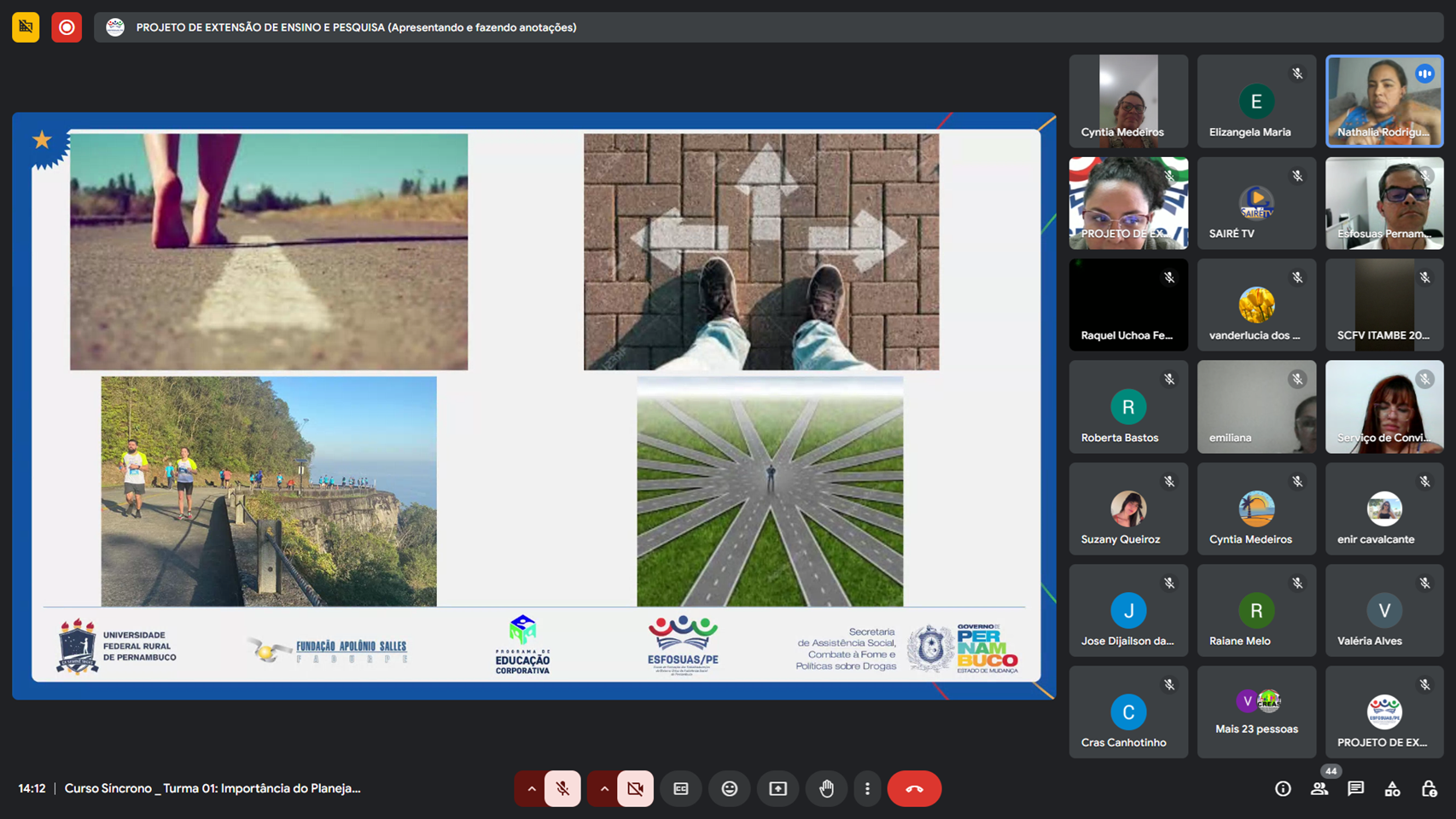This screenshot has width=1456, height=819.
Task: Unmute the microphone button
Action: [x=562, y=788]
